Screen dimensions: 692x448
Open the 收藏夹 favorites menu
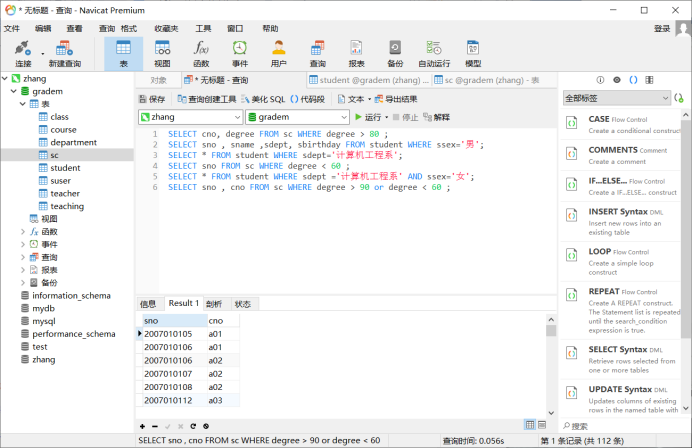pos(166,29)
